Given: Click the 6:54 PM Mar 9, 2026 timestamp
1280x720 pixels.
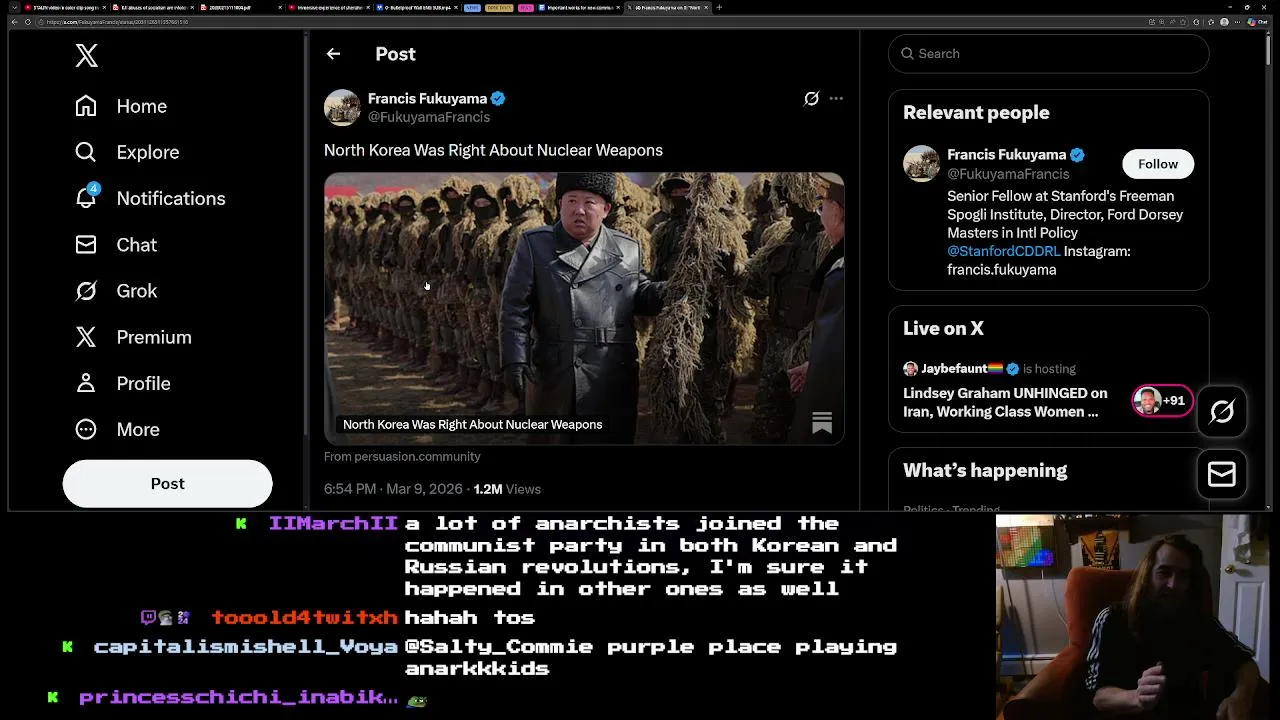Looking at the screenshot, I should [393, 489].
